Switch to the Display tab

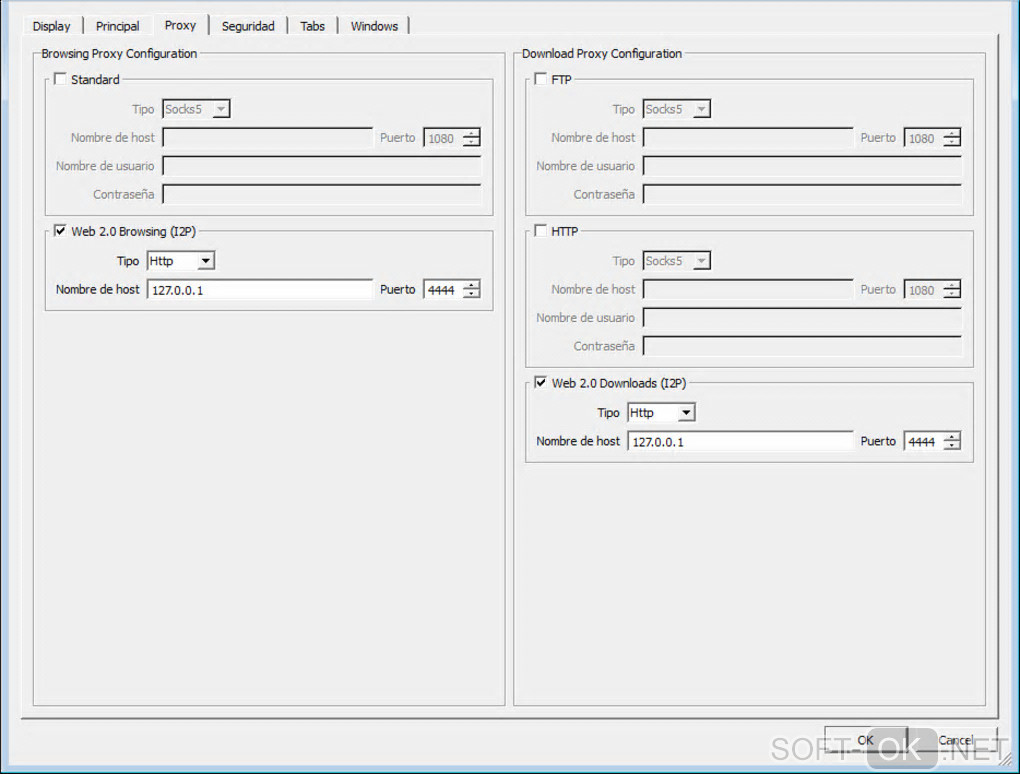click(x=51, y=26)
